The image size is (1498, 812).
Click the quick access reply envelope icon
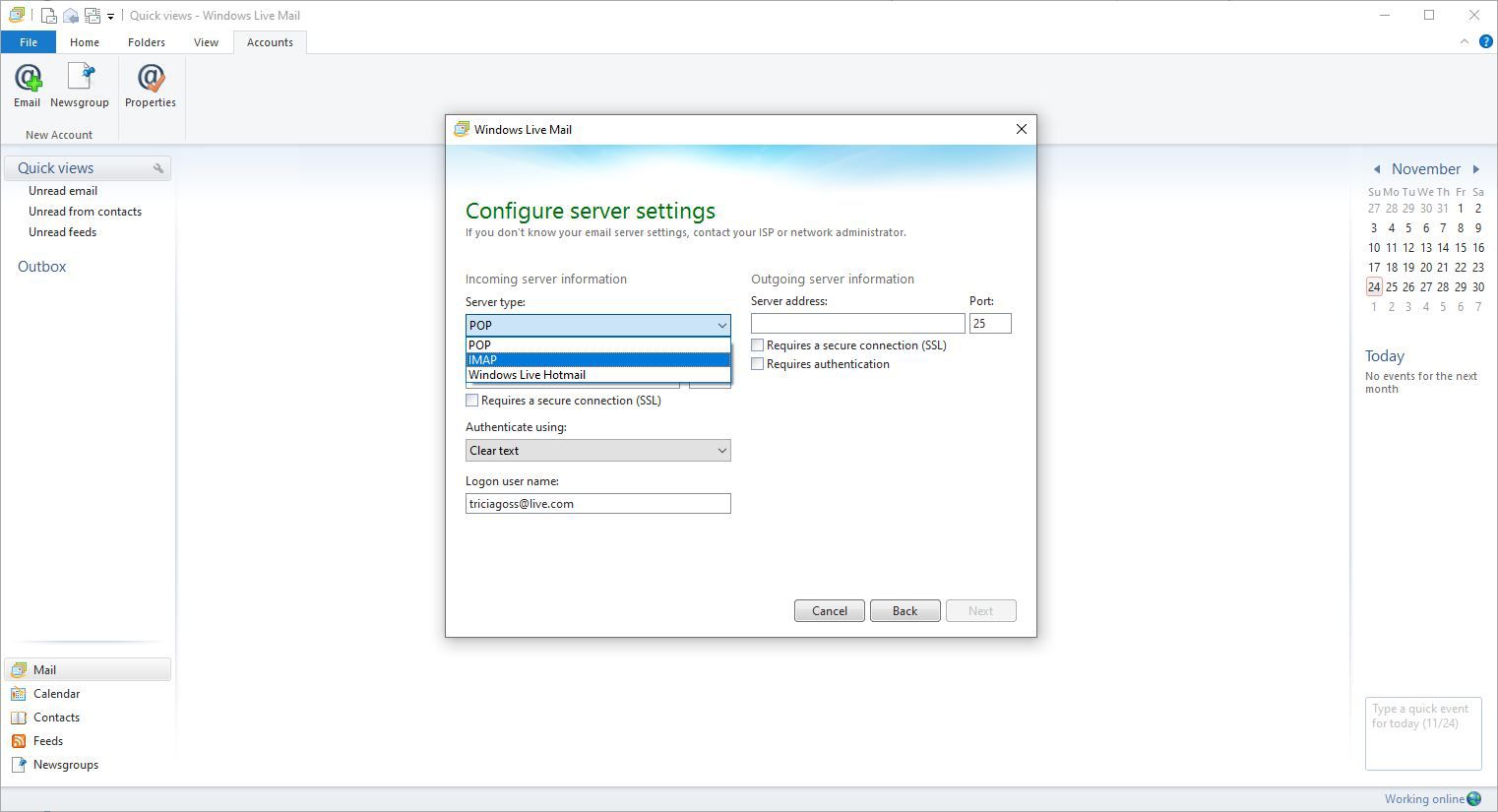pos(71,16)
